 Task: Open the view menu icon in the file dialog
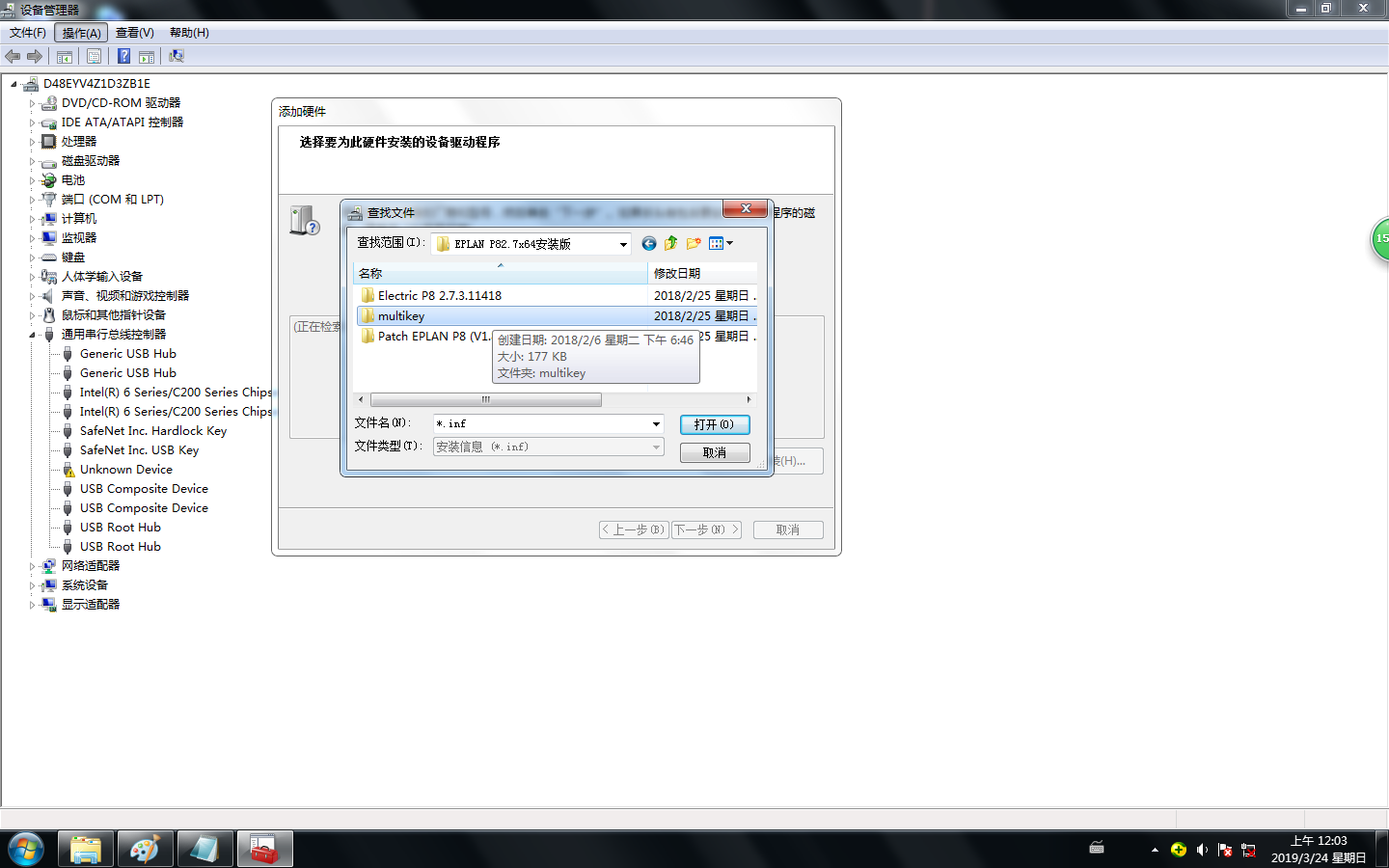(719, 244)
